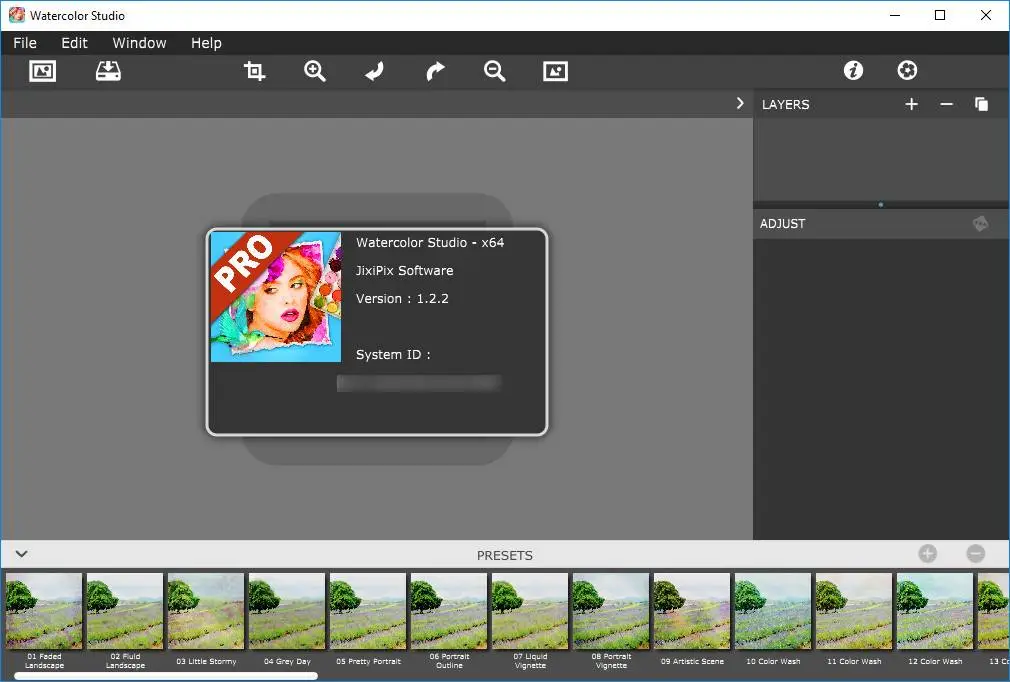Click the PRESETS panel title

pos(505,555)
